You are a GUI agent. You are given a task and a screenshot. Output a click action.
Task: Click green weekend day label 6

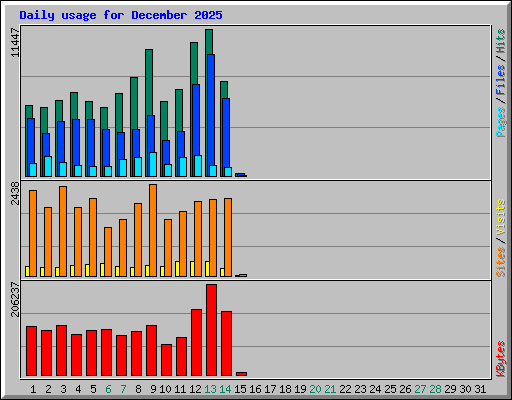108,389
